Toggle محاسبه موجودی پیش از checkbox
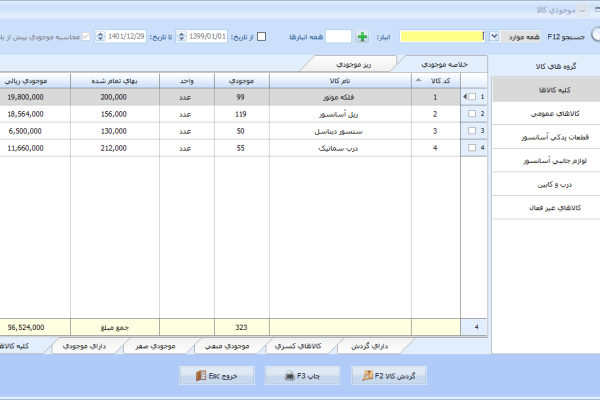 (x=86, y=36)
